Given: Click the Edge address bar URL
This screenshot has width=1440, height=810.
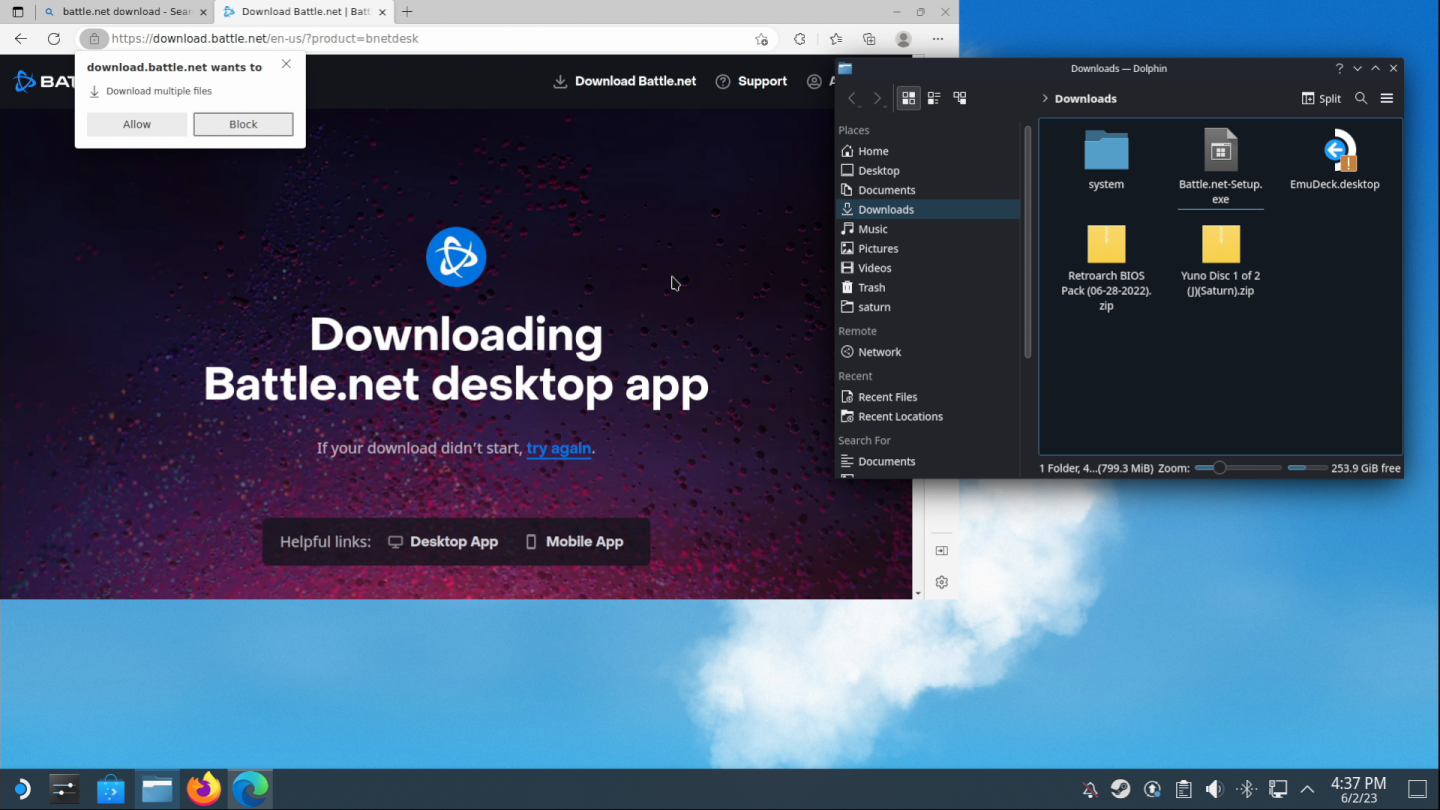Looking at the screenshot, I should pyautogui.click(x=265, y=39).
